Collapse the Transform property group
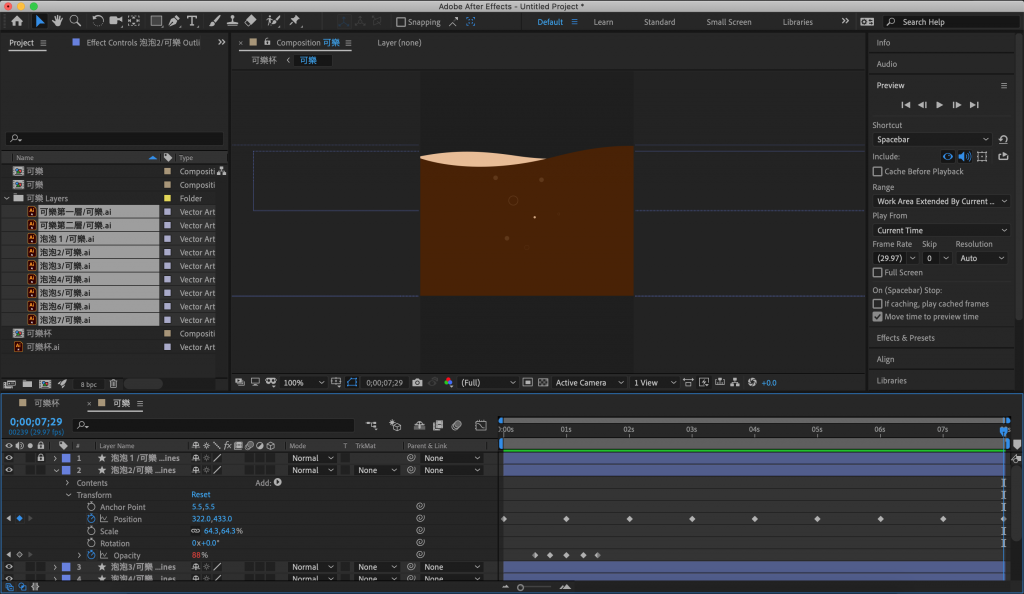1024x594 pixels. click(69, 495)
